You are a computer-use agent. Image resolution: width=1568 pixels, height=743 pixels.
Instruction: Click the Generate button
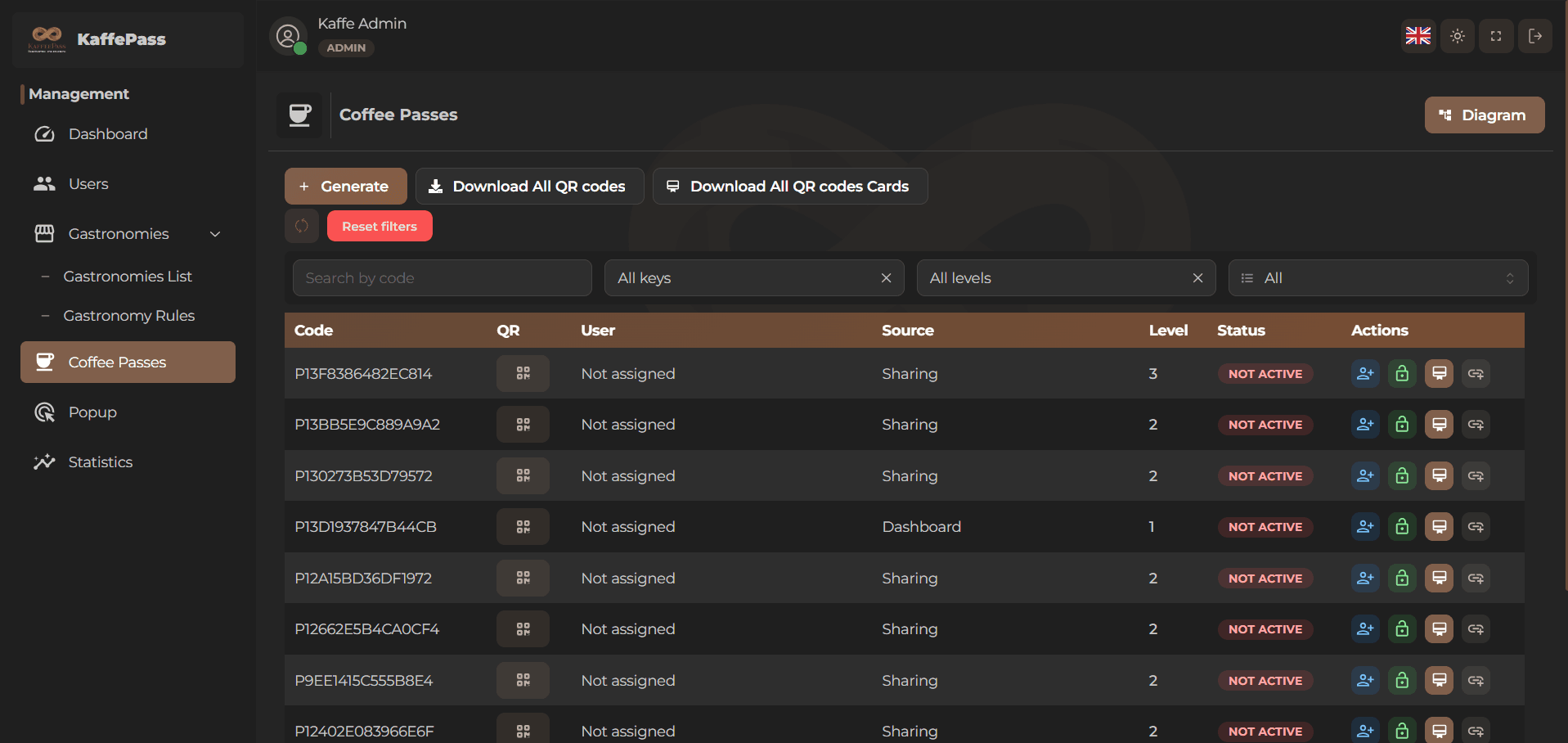coord(345,187)
